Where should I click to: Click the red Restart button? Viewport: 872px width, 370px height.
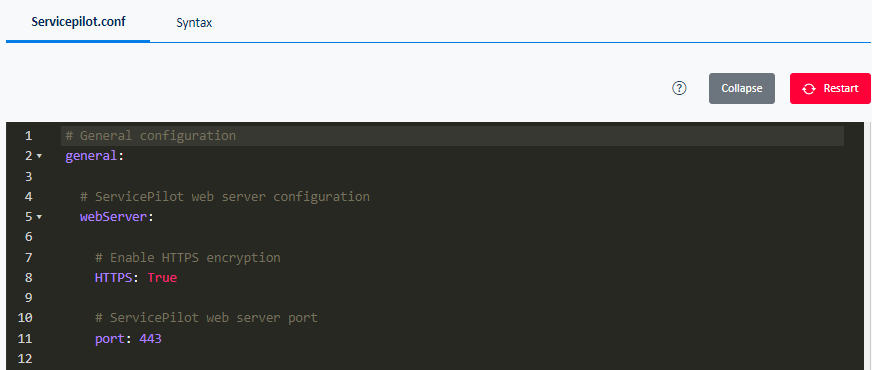(830, 88)
